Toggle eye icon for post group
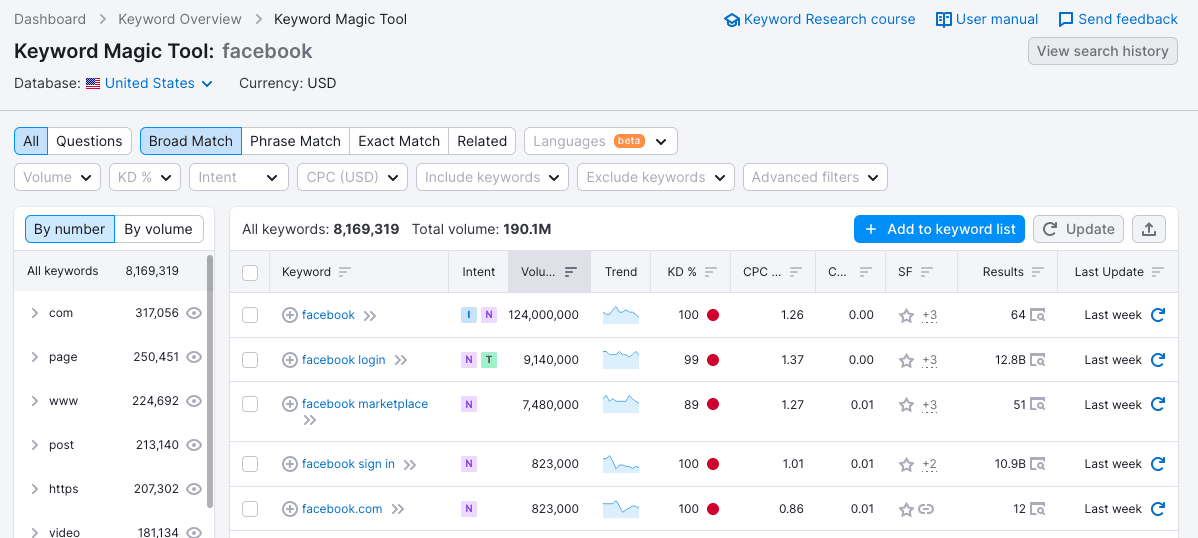The width and height of the screenshot is (1198, 538). tap(194, 445)
